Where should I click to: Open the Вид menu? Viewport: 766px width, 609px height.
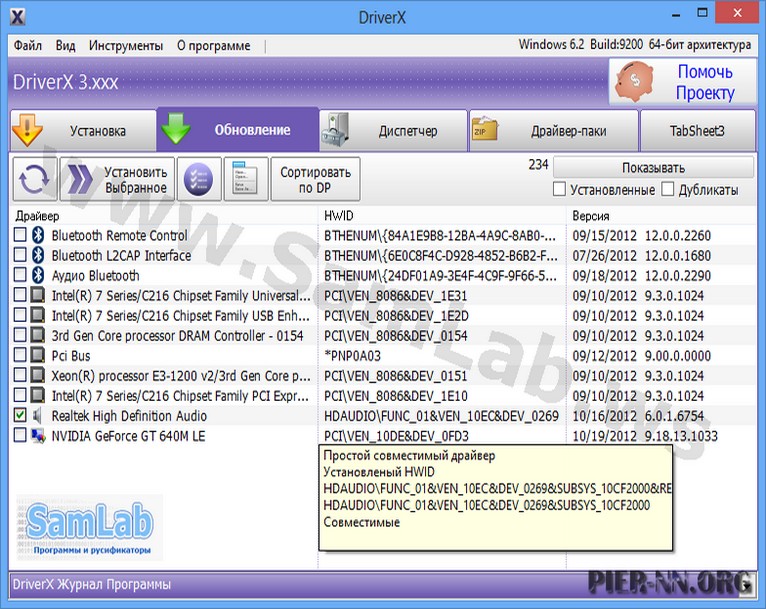[65, 46]
